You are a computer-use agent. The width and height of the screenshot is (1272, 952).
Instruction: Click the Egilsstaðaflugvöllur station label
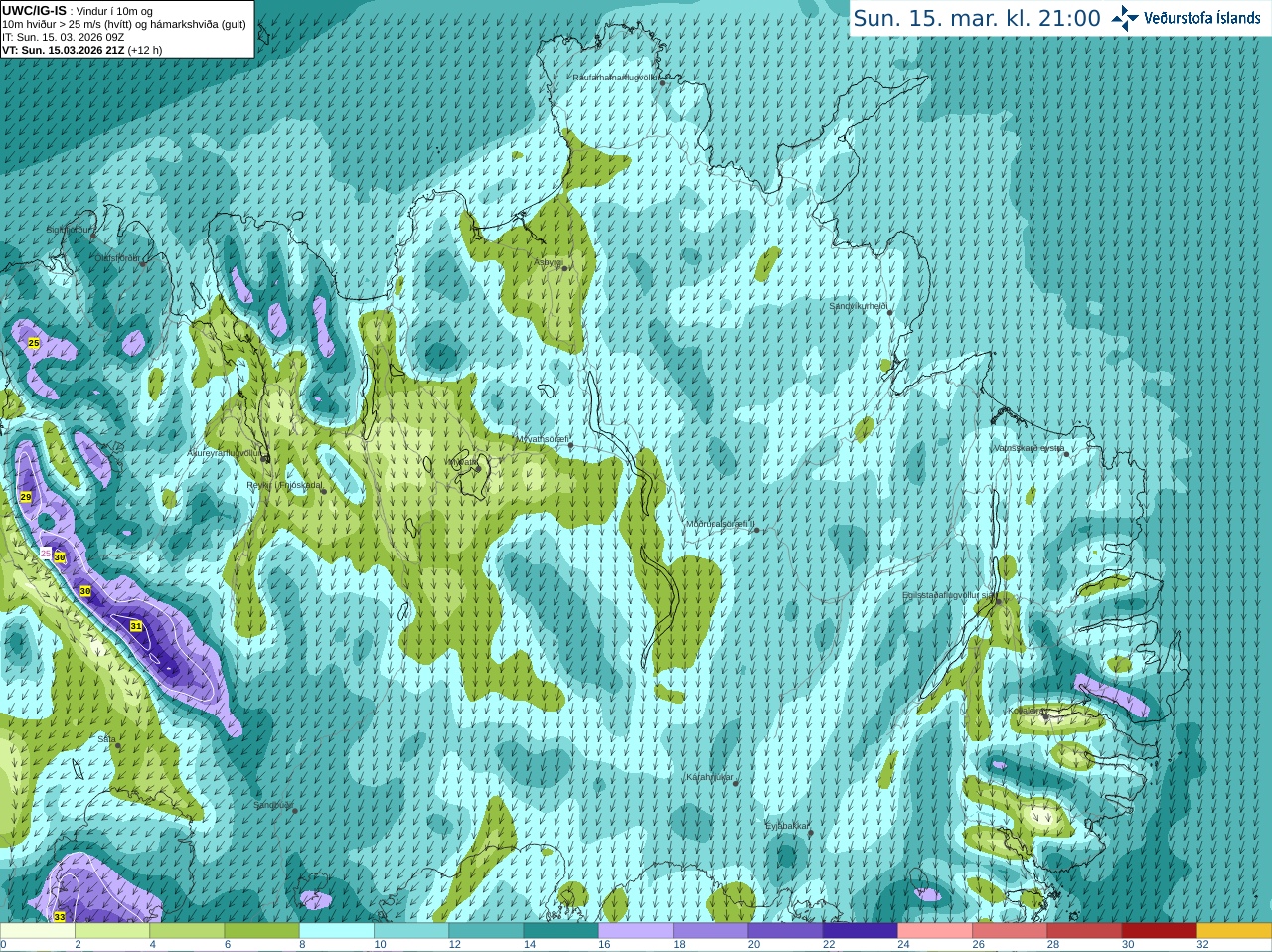click(948, 595)
